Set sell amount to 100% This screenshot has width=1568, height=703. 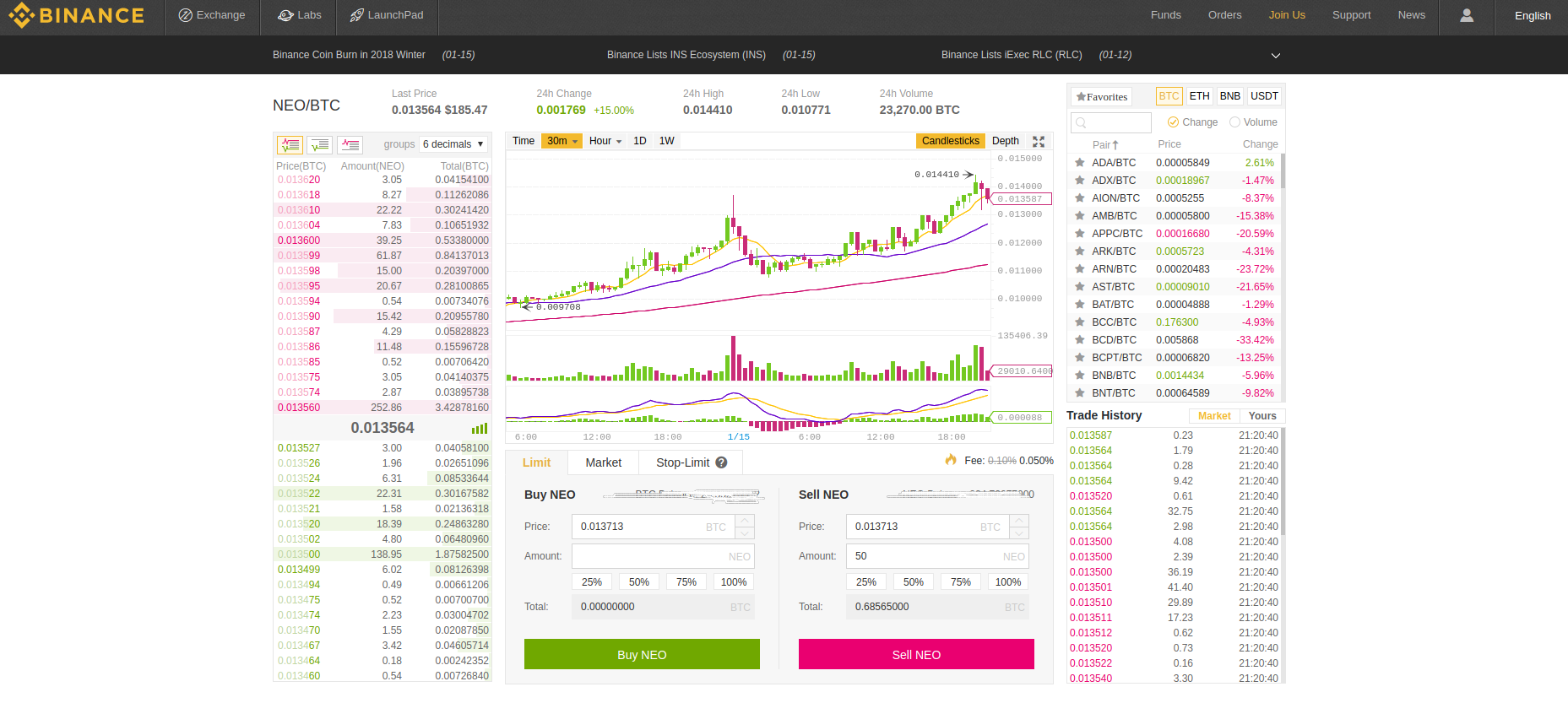click(x=1008, y=582)
